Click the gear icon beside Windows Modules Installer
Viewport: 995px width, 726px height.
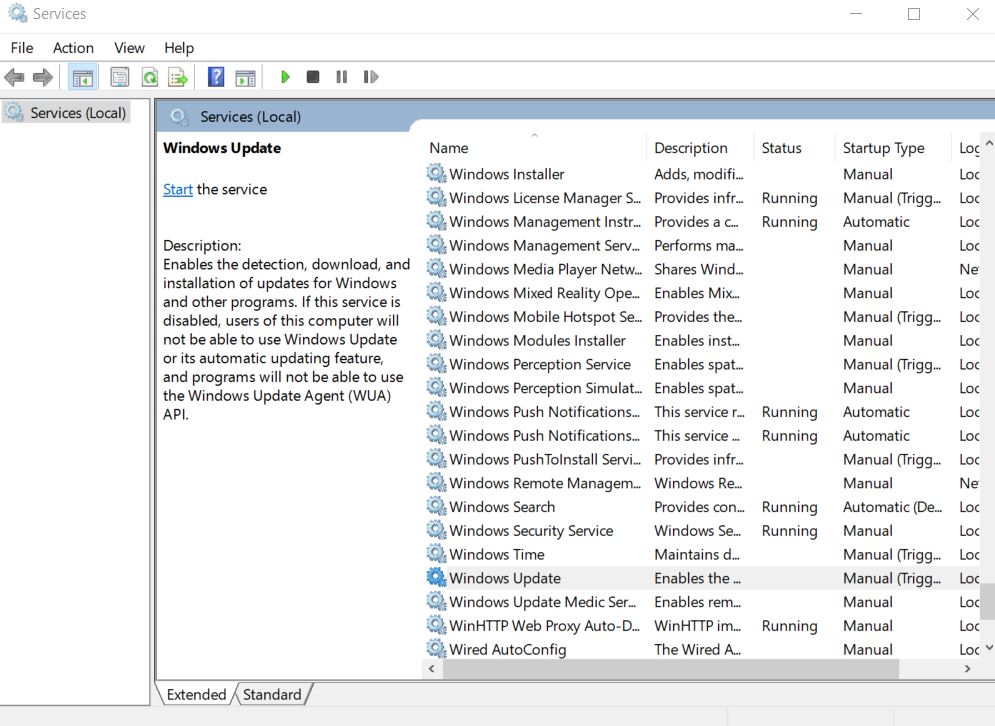[436, 340]
